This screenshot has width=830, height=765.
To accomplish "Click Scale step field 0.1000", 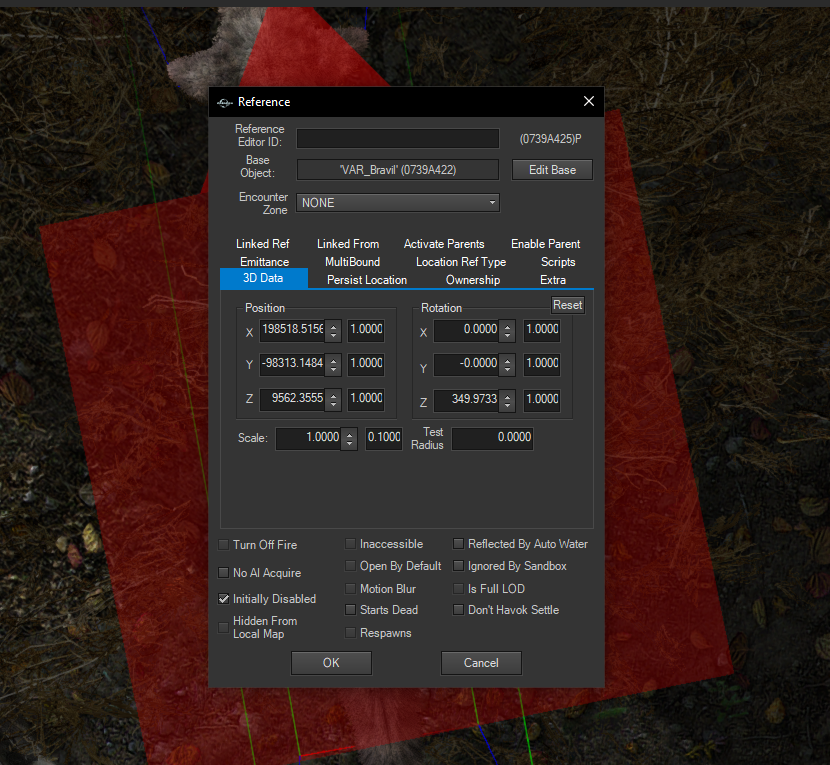I will 384,437.
